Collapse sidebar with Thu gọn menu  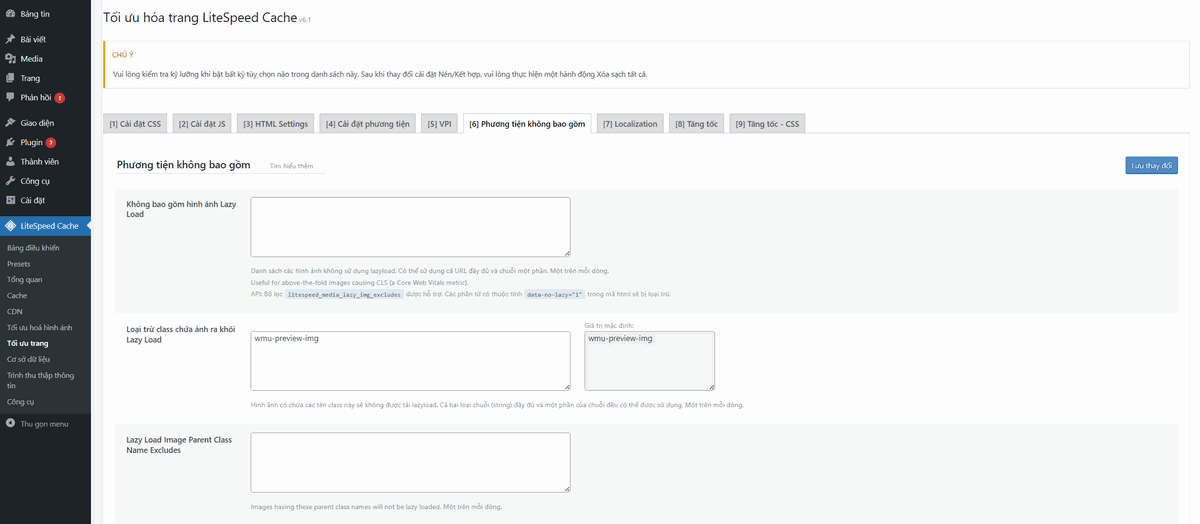45,424
